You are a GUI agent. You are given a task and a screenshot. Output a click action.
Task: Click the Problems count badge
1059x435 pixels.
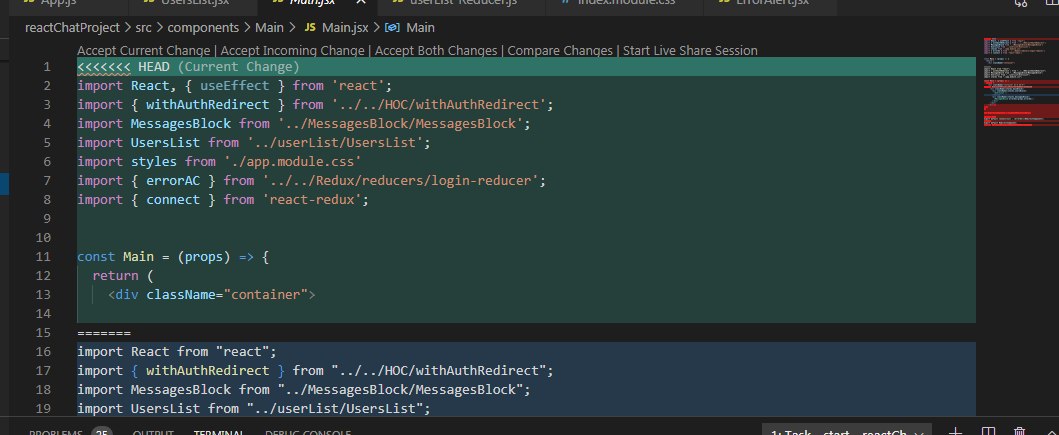point(101,432)
